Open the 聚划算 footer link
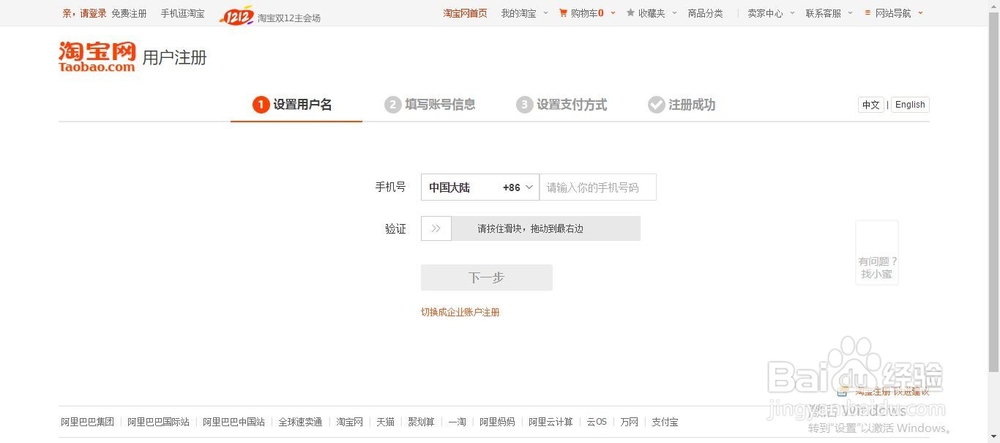 coord(421,422)
